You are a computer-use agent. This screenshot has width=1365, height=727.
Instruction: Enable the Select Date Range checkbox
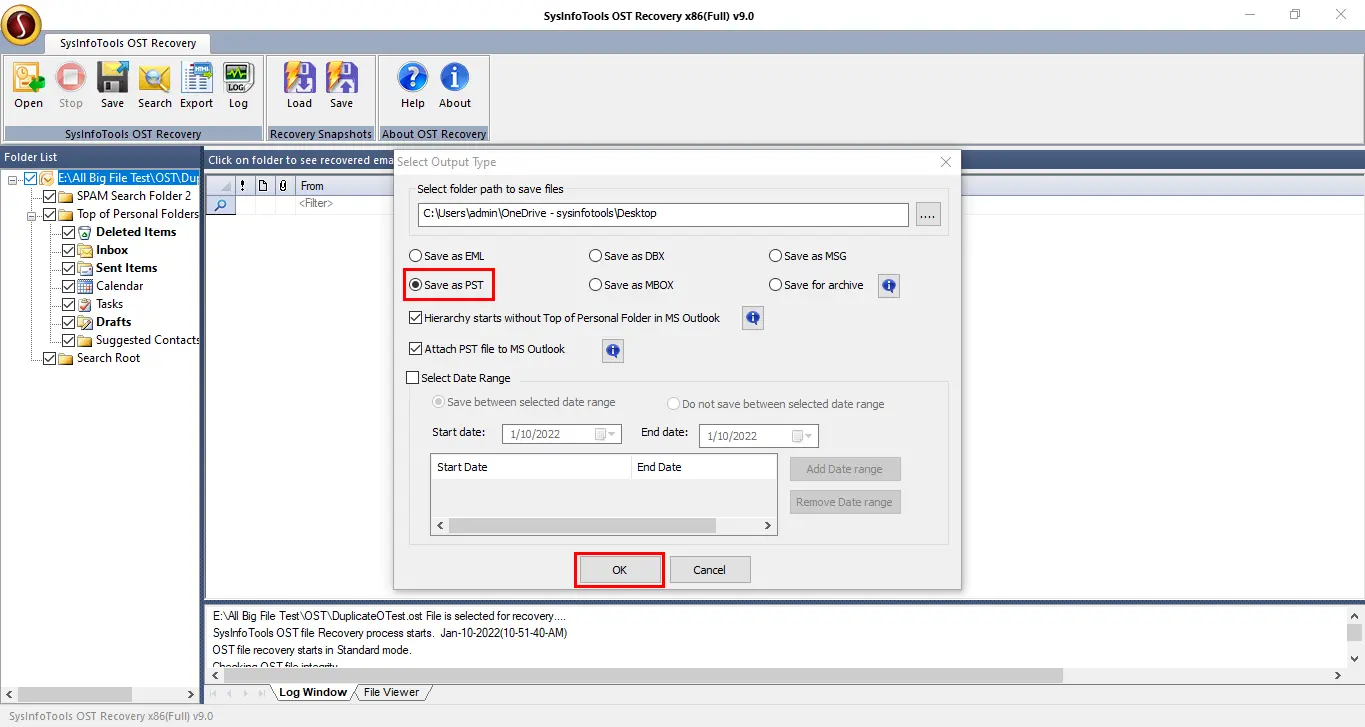click(x=413, y=378)
